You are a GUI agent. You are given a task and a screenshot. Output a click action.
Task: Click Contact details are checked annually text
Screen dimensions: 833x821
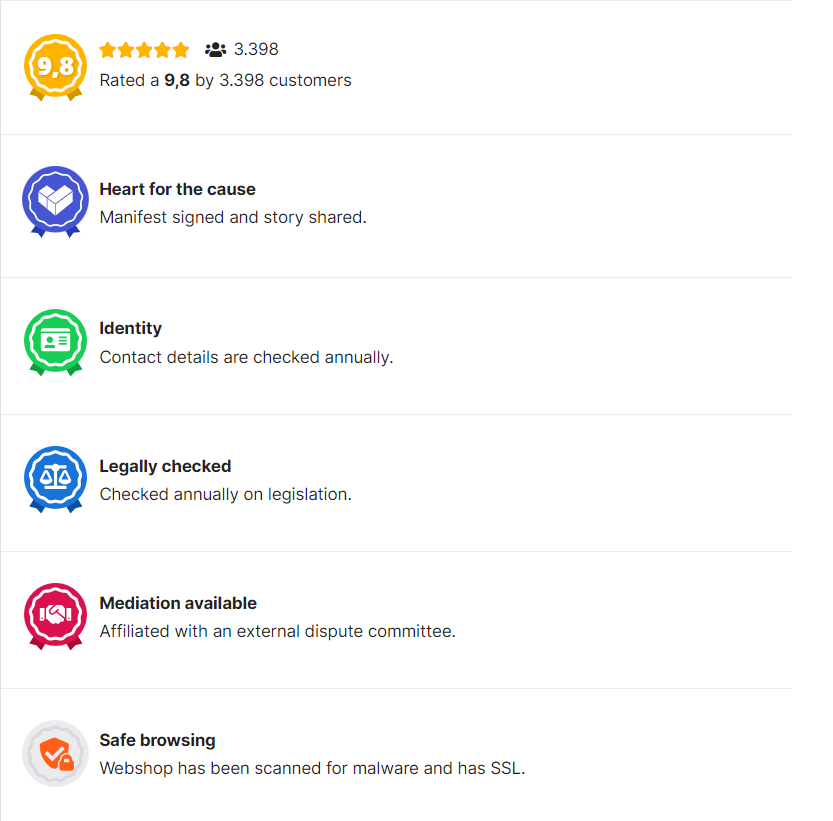click(246, 357)
